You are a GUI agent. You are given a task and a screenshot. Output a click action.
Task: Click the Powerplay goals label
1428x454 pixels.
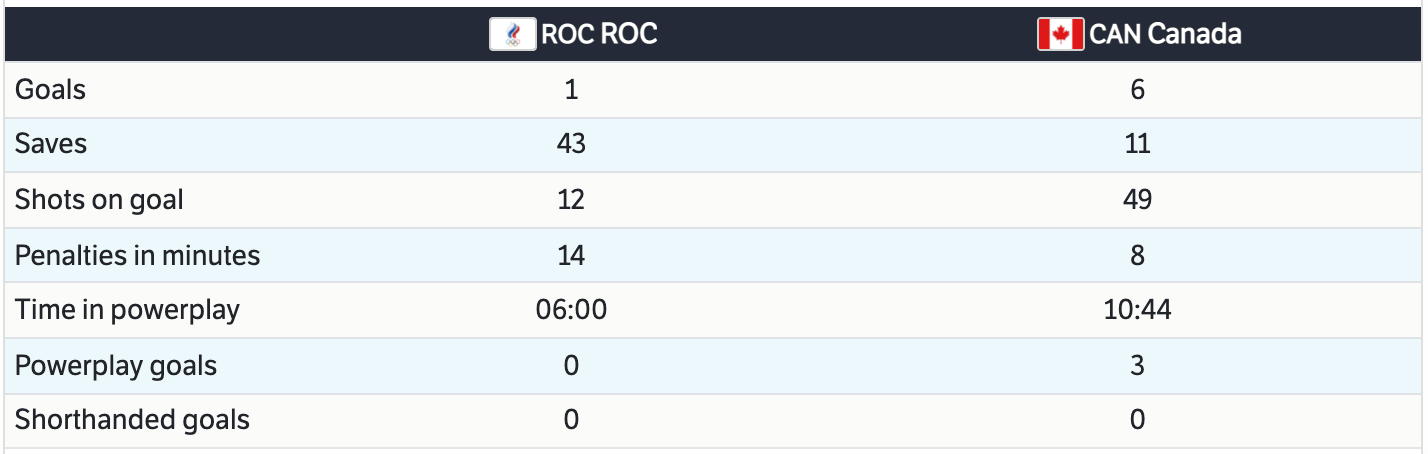pyautogui.click(x=116, y=366)
